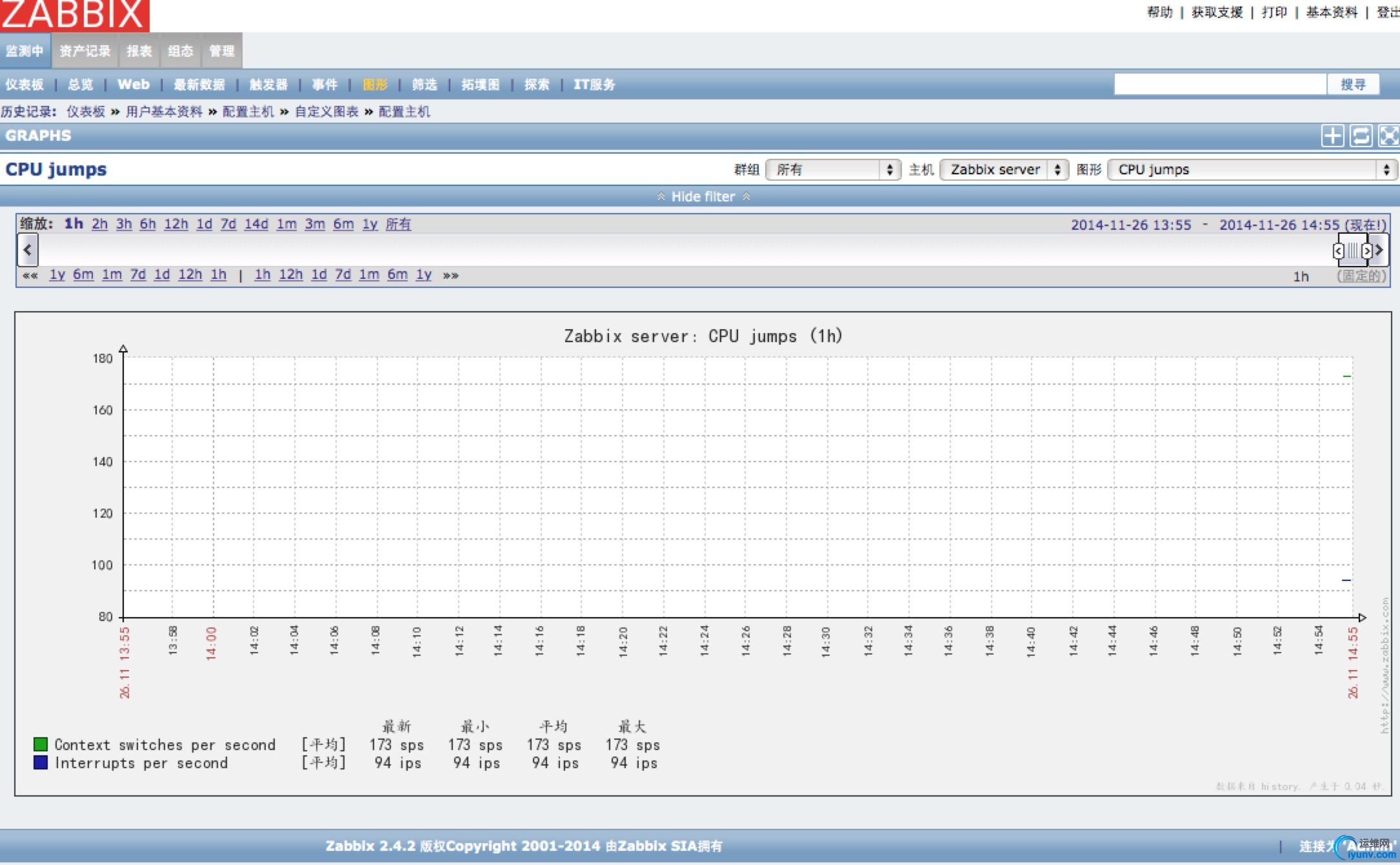Set zoom to 7d in 缩放 row
Viewport: 1400px width, 865px height.
(x=228, y=224)
